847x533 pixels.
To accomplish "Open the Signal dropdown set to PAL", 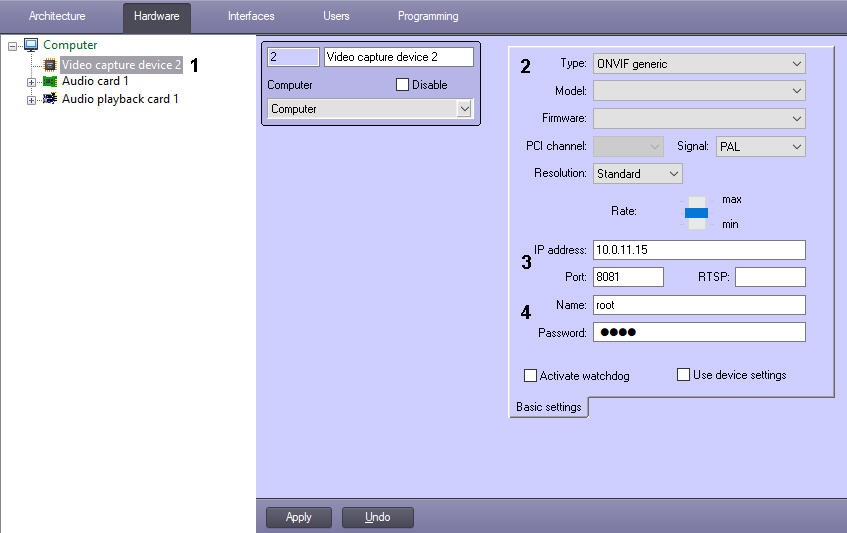I will pos(760,147).
